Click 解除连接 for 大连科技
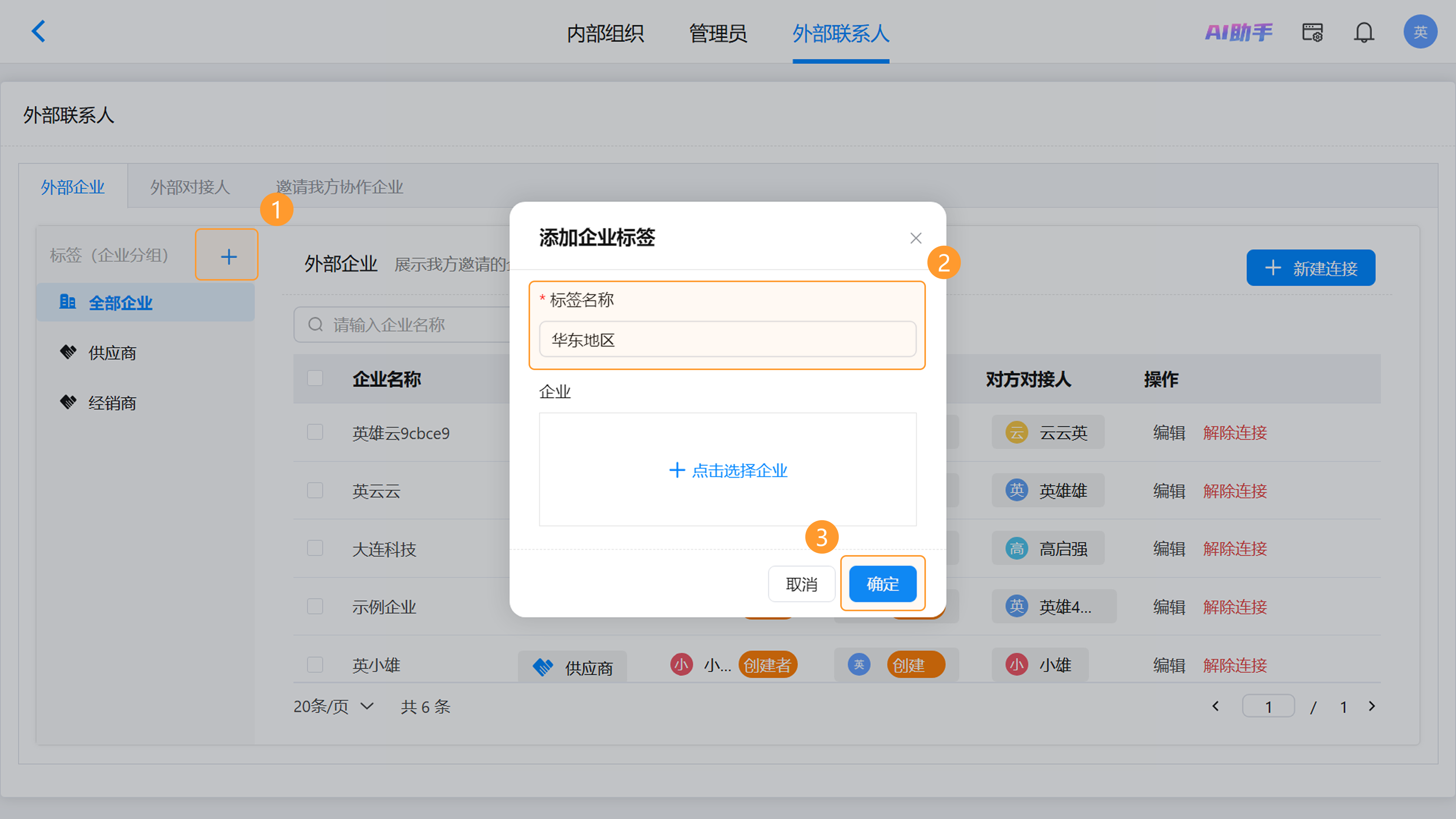This screenshot has height=819, width=1456. pos(1235,549)
